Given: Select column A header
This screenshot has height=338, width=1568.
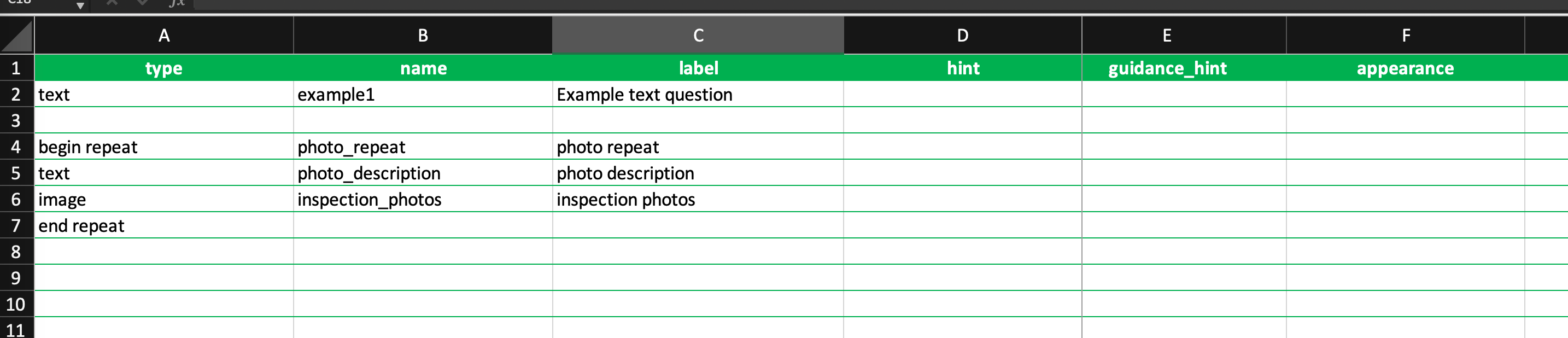Looking at the screenshot, I should 163,36.
